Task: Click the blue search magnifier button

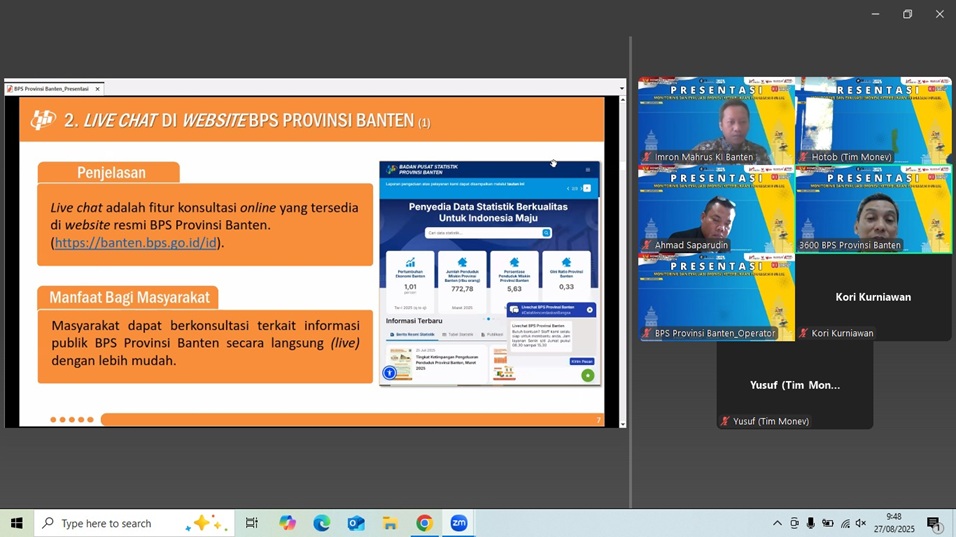Action: point(546,233)
